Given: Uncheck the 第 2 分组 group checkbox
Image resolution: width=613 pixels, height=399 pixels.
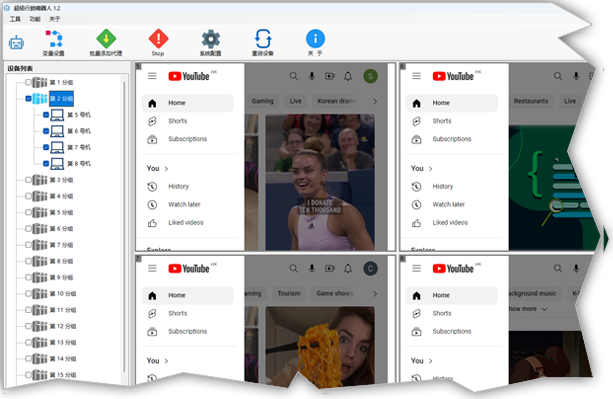Looking at the screenshot, I should click(x=28, y=98).
